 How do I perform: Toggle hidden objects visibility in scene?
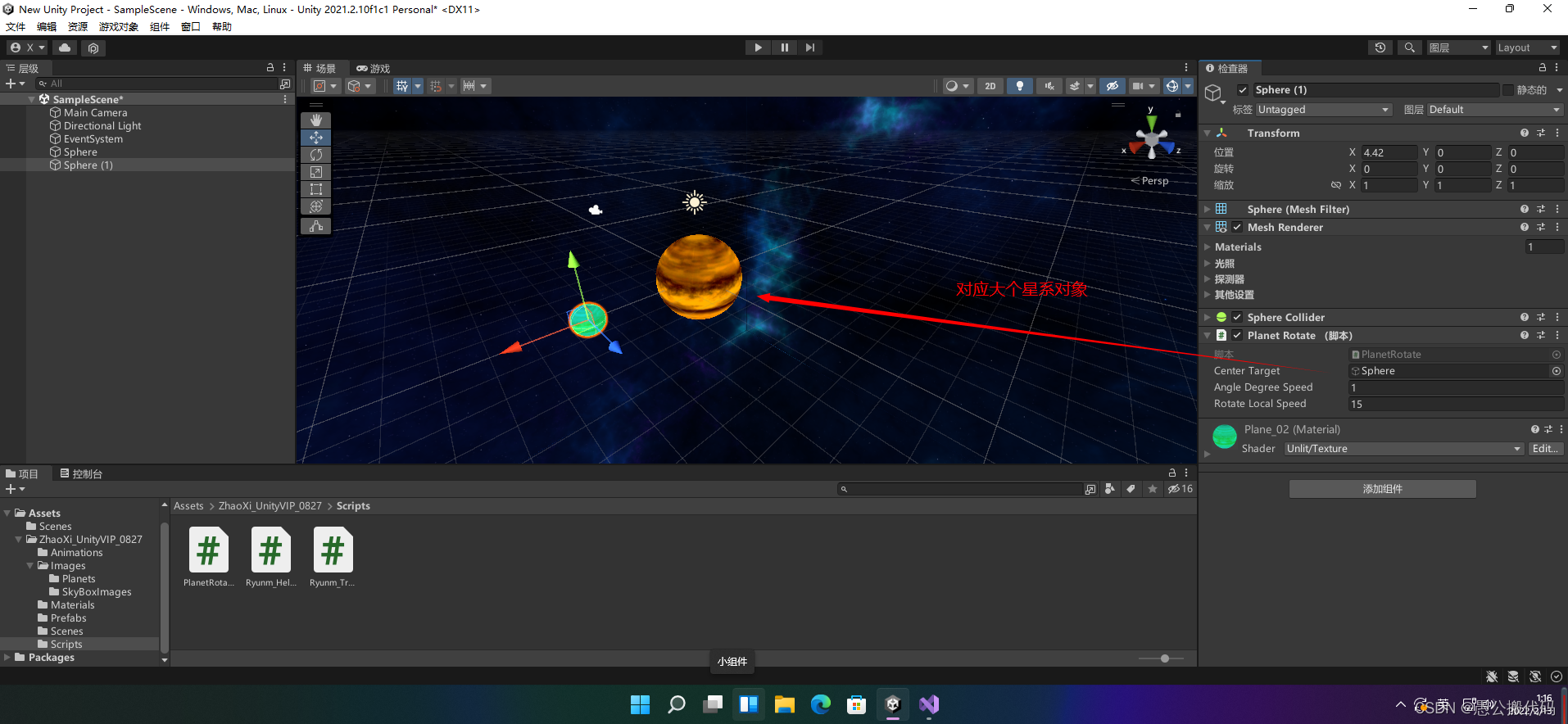pos(1112,86)
